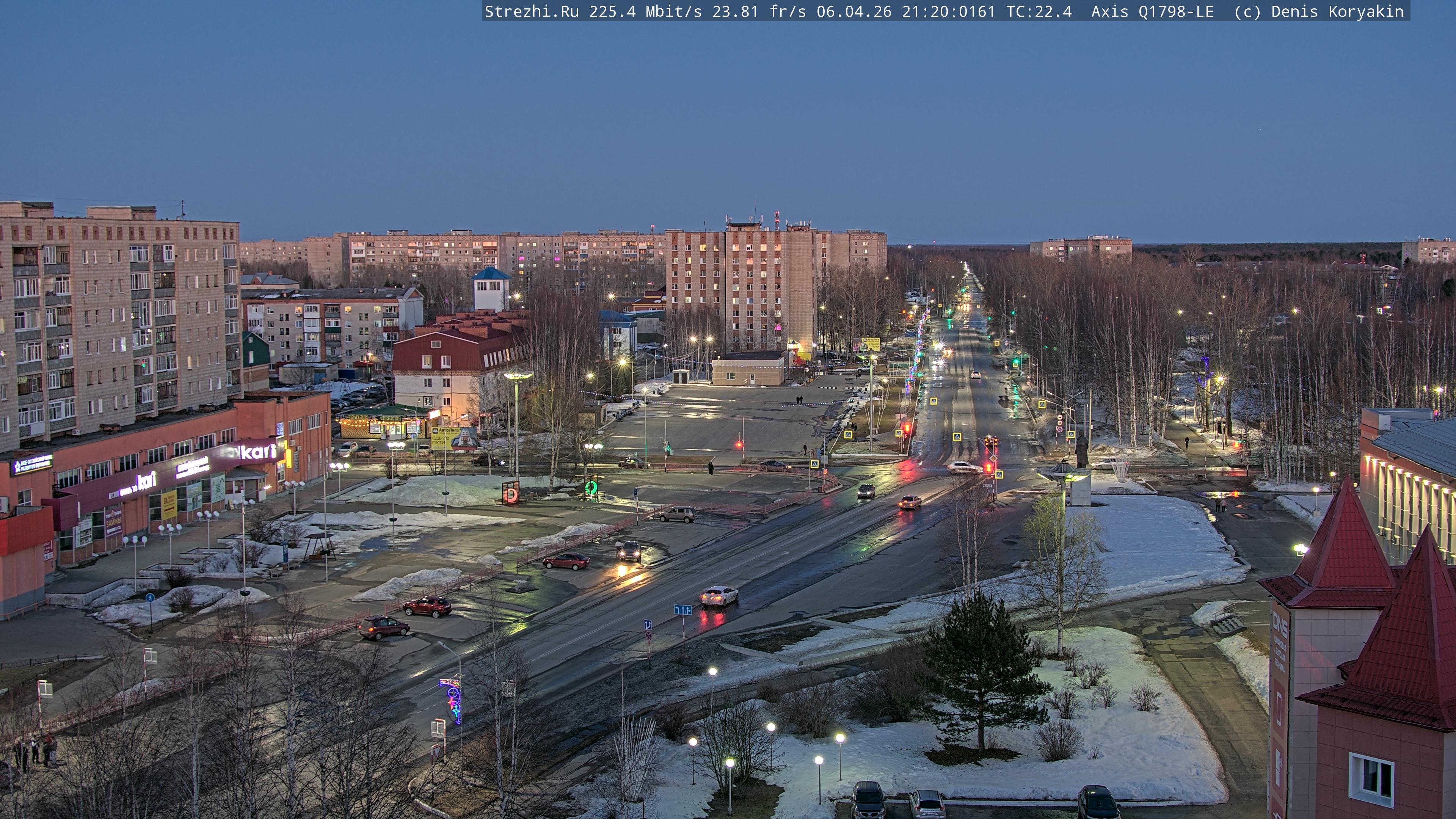Click the Axis Q1798-LE camera label
The width and height of the screenshot is (1456, 819).
(x=1153, y=11)
